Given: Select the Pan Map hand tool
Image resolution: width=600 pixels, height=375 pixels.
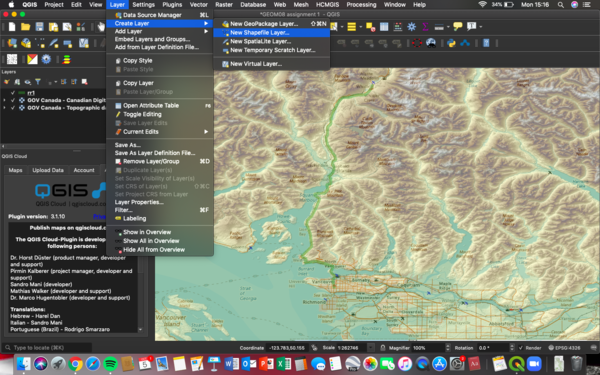Looking at the screenshot, I should [x=101, y=27].
